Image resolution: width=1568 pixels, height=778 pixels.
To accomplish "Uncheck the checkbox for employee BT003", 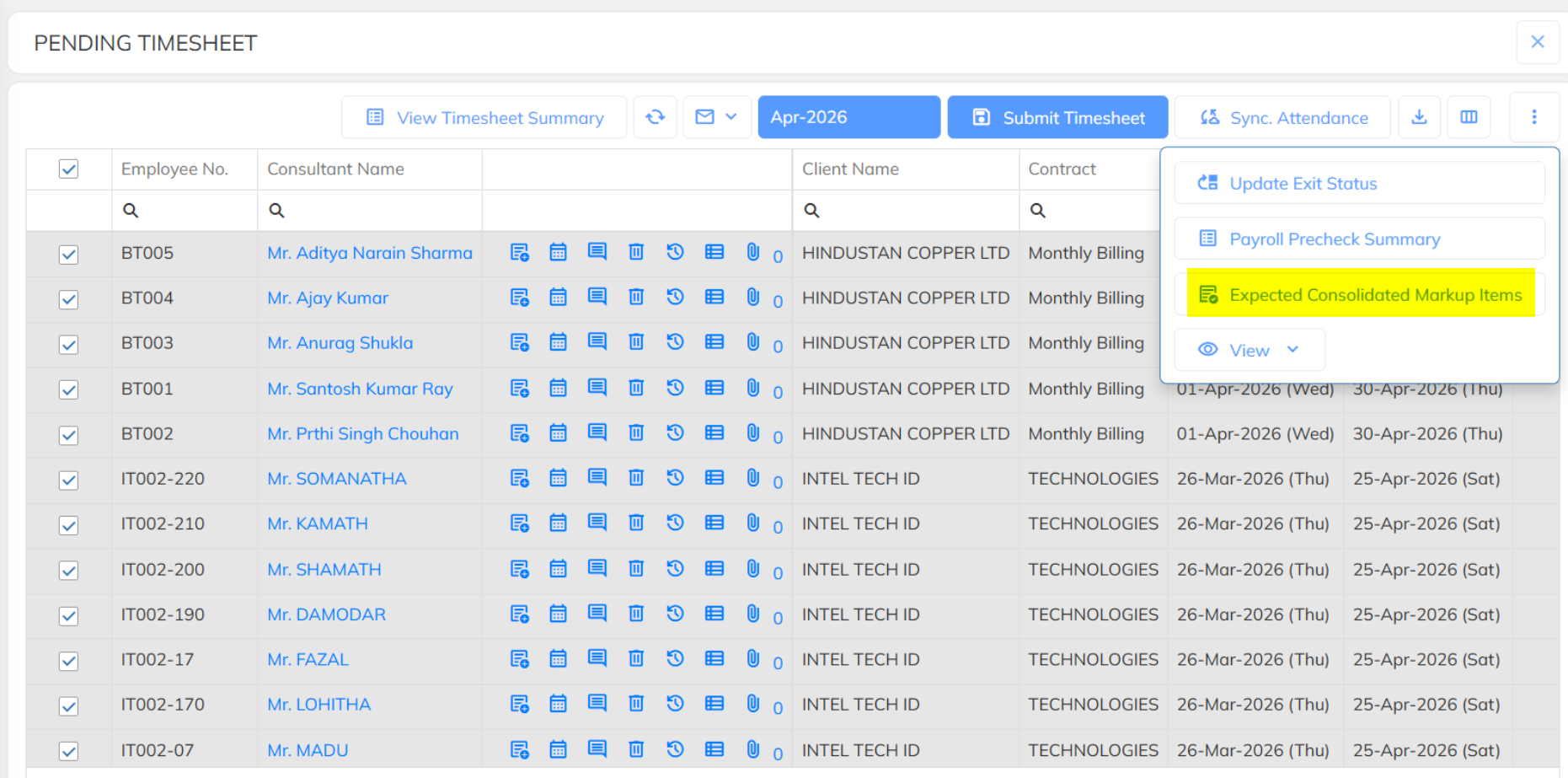I will click(69, 344).
